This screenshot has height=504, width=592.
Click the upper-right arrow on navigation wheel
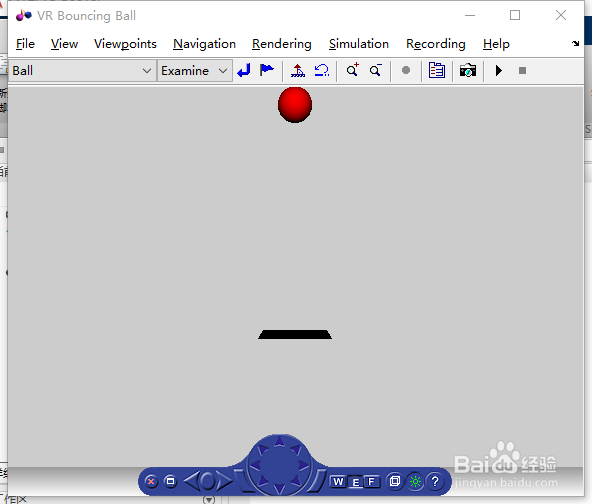[296, 449]
